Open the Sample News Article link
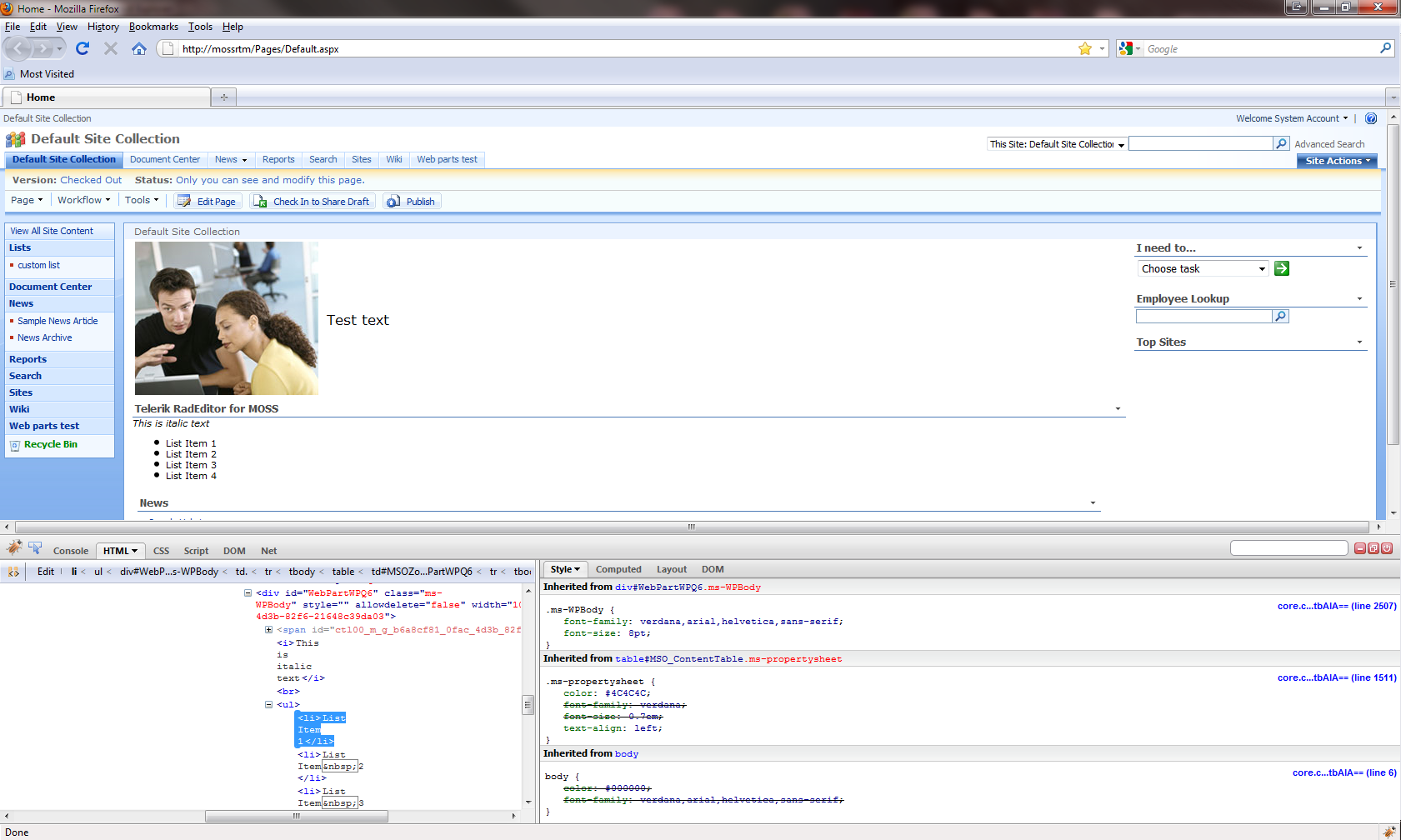The image size is (1401, 840). pyautogui.click(x=58, y=321)
